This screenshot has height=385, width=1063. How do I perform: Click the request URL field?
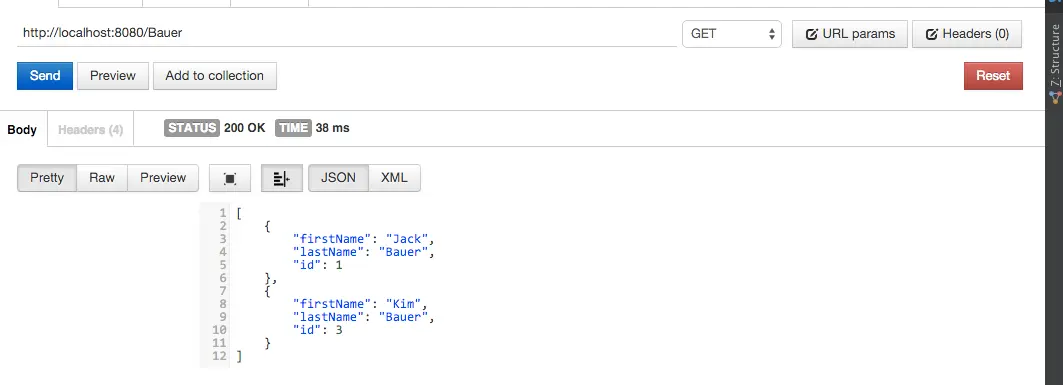(346, 33)
